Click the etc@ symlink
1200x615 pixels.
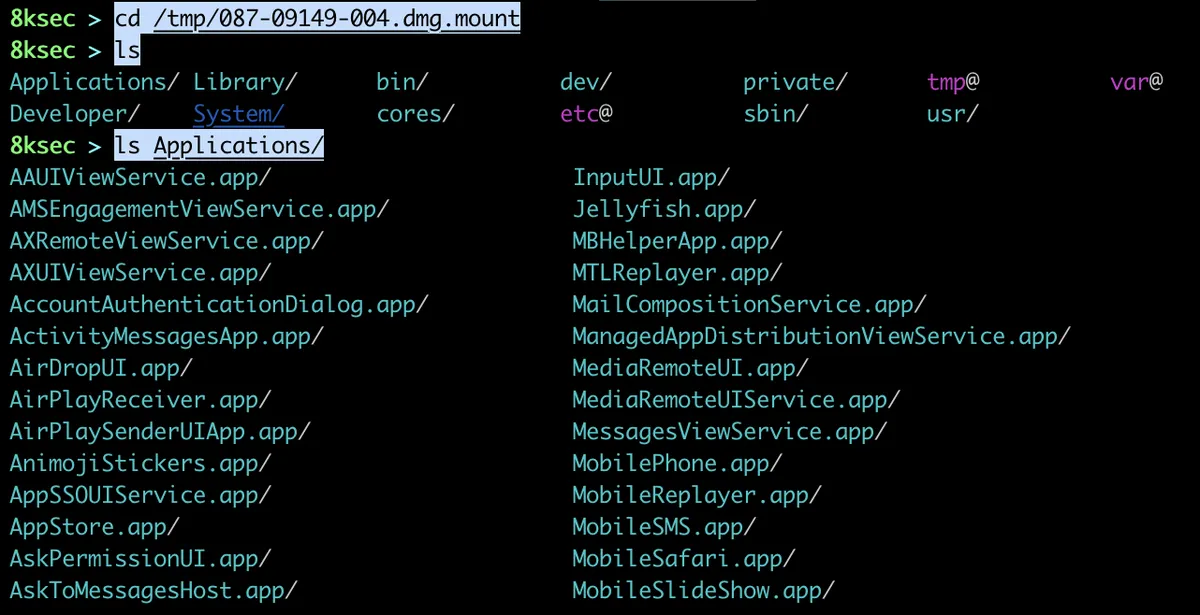[x=586, y=114]
